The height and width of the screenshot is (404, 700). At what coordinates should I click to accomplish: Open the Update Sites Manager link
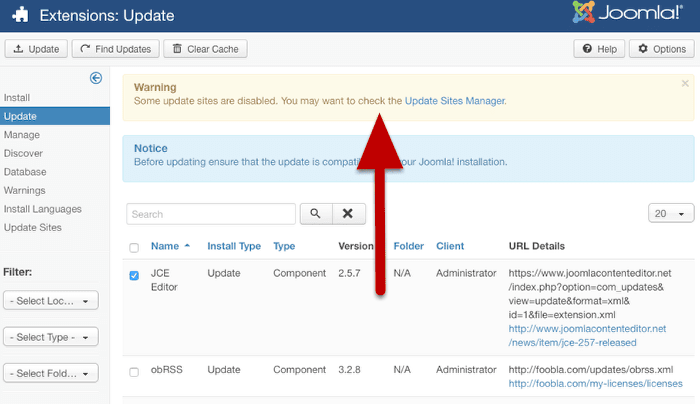454,101
